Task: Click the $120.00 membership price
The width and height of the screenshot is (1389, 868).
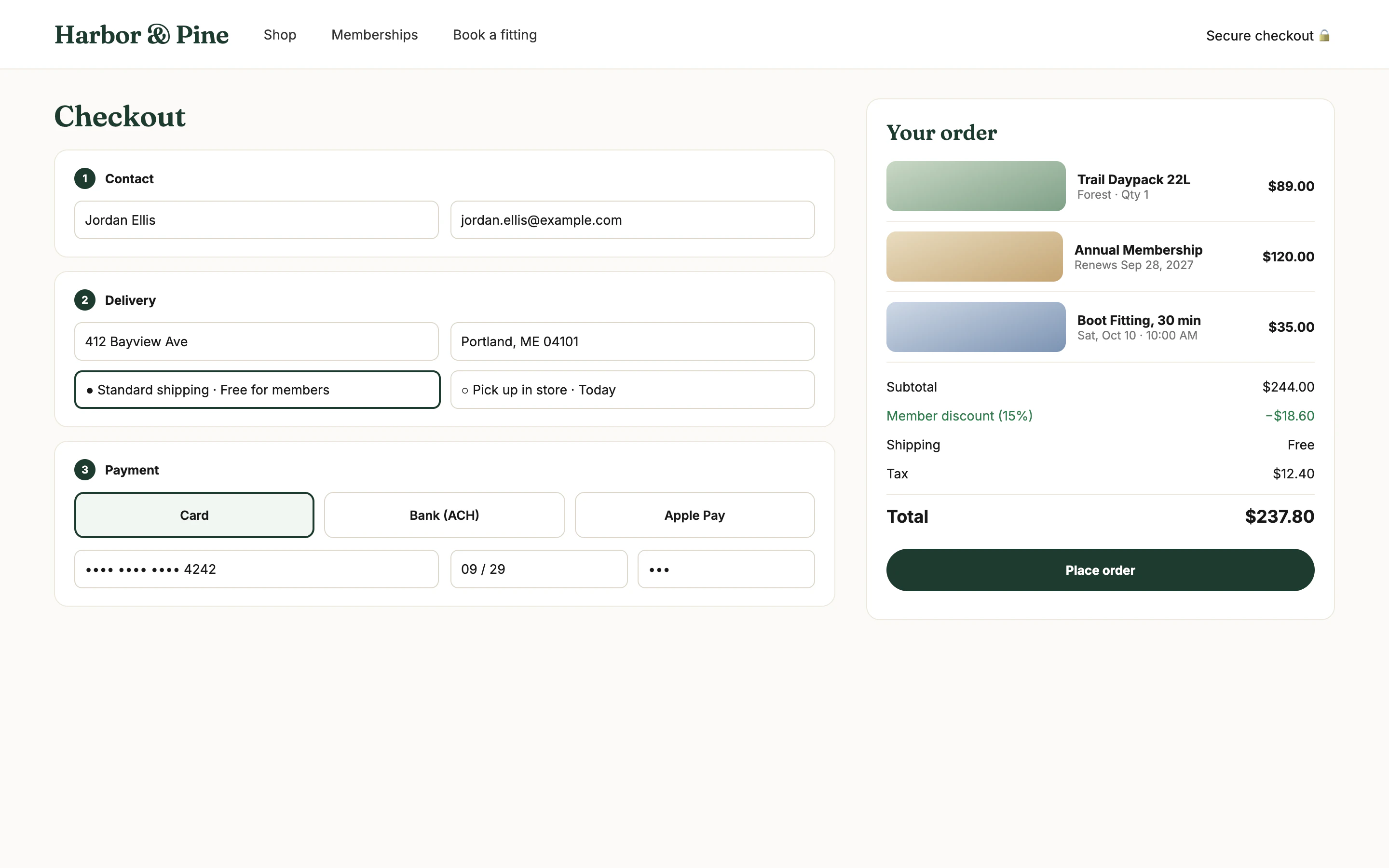Action: [1288, 257]
